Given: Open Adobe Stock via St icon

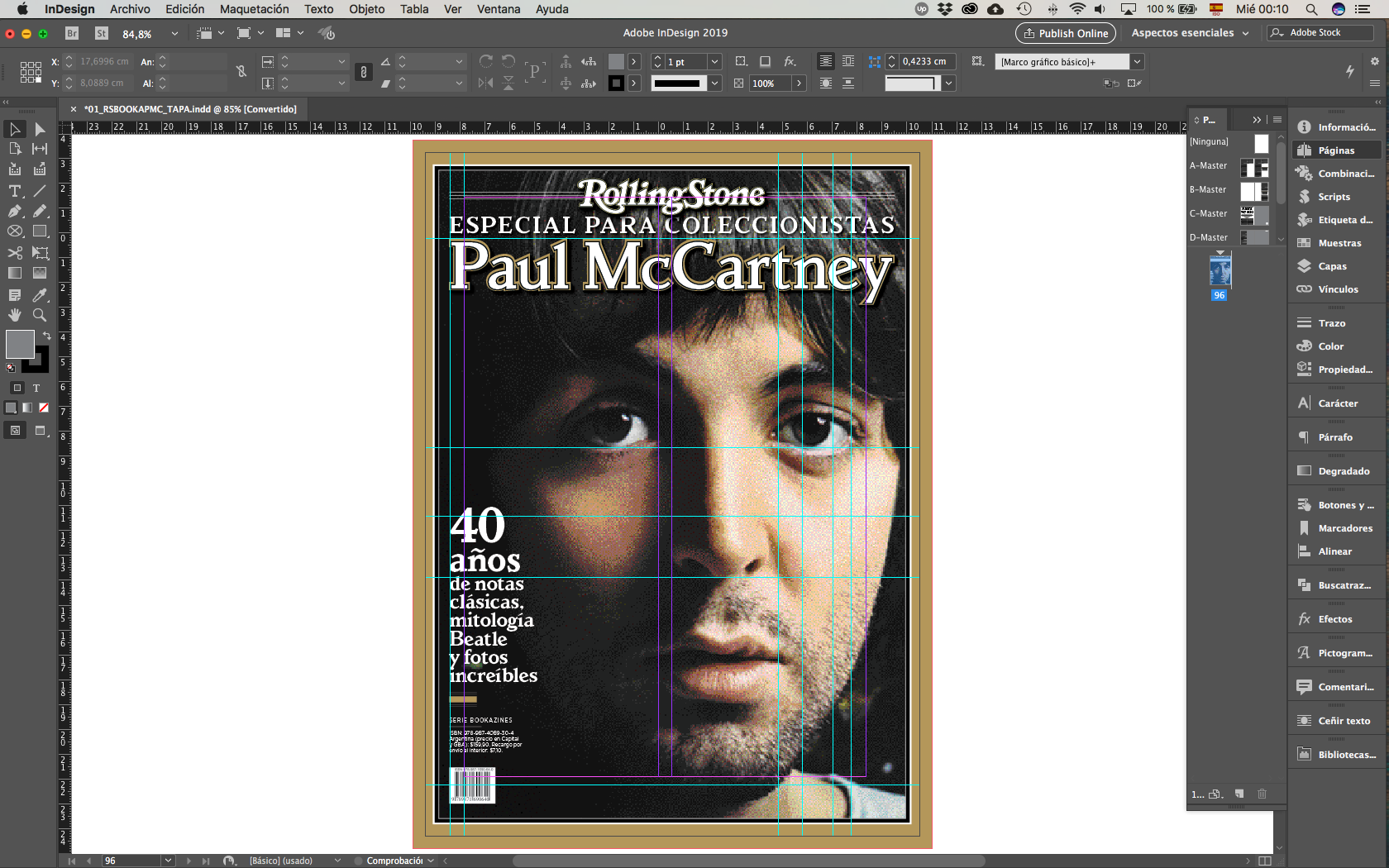Looking at the screenshot, I should pos(102,33).
